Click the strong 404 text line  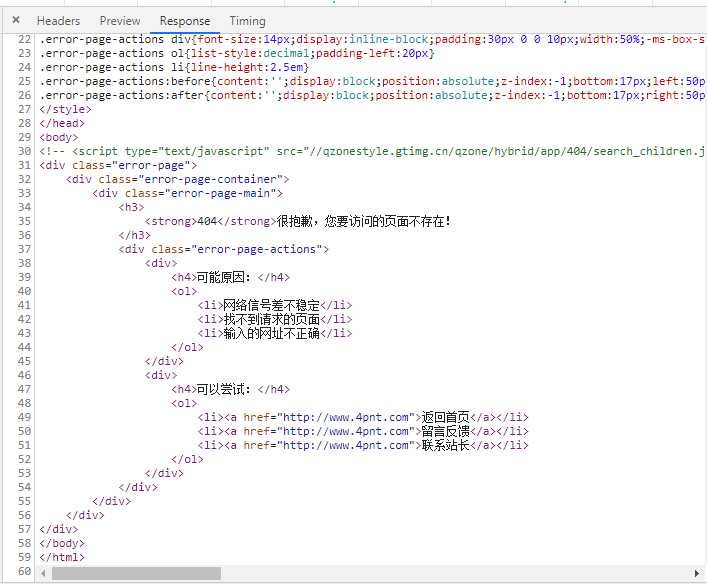[298, 221]
